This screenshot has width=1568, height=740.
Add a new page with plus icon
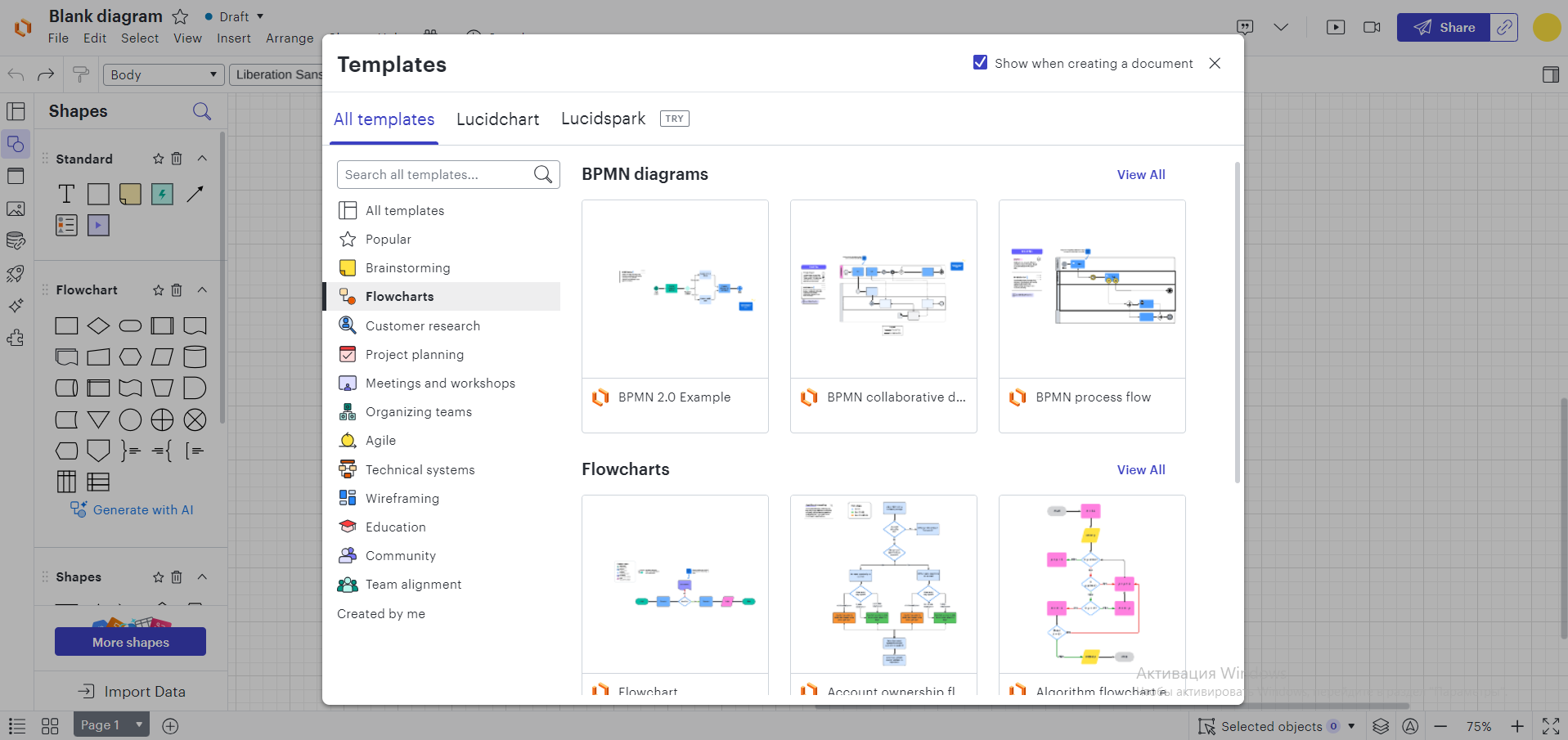tap(170, 726)
